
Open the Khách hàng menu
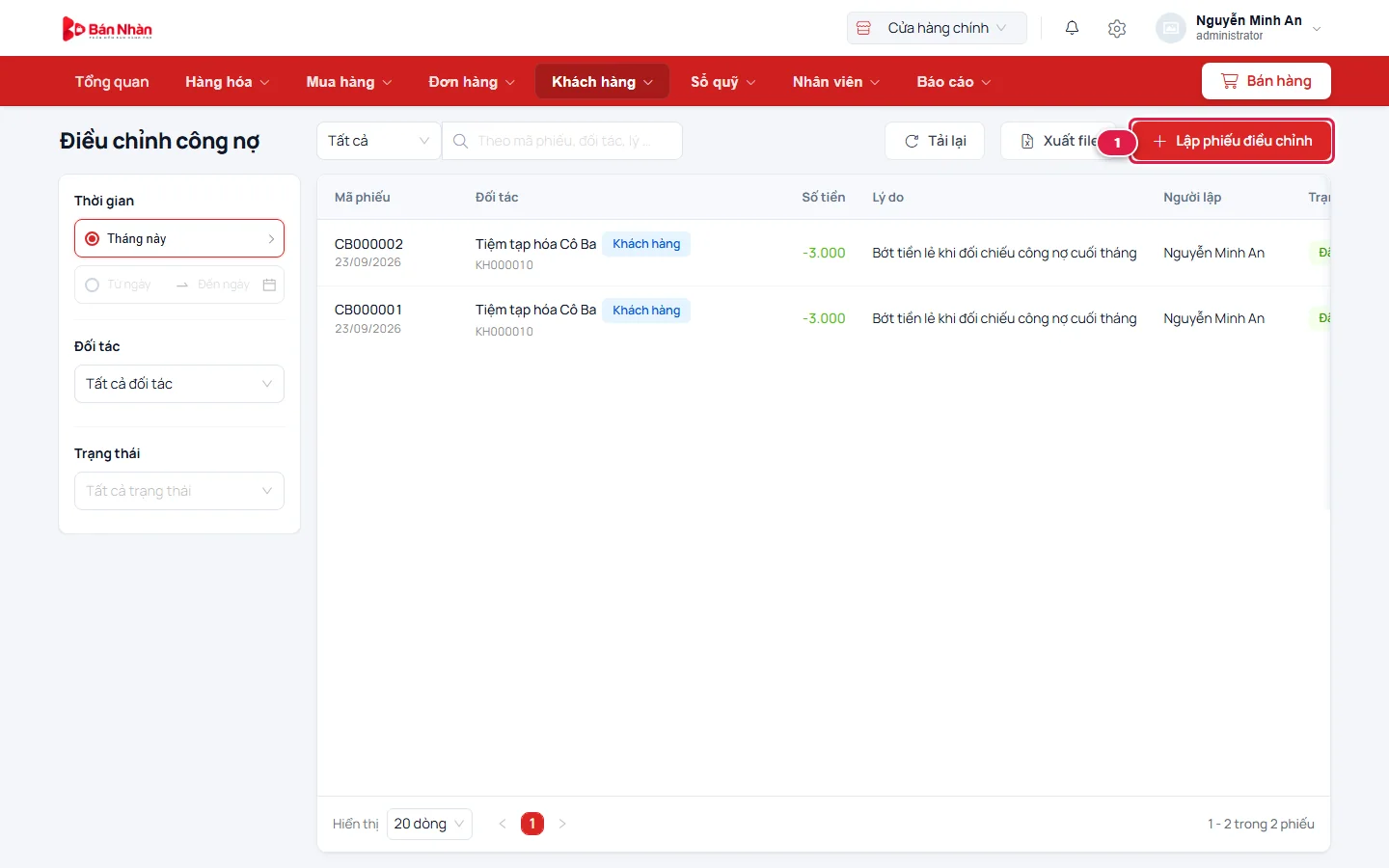[x=602, y=82]
